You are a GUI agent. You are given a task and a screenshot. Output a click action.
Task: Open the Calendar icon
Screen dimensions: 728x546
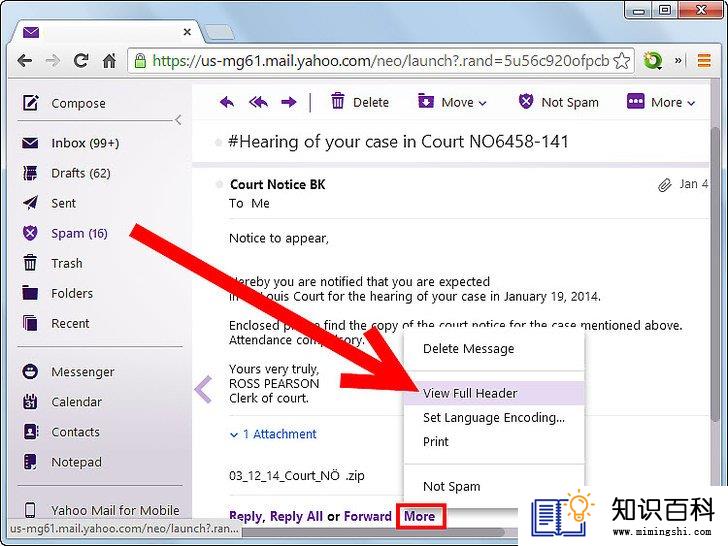point(30,402)
